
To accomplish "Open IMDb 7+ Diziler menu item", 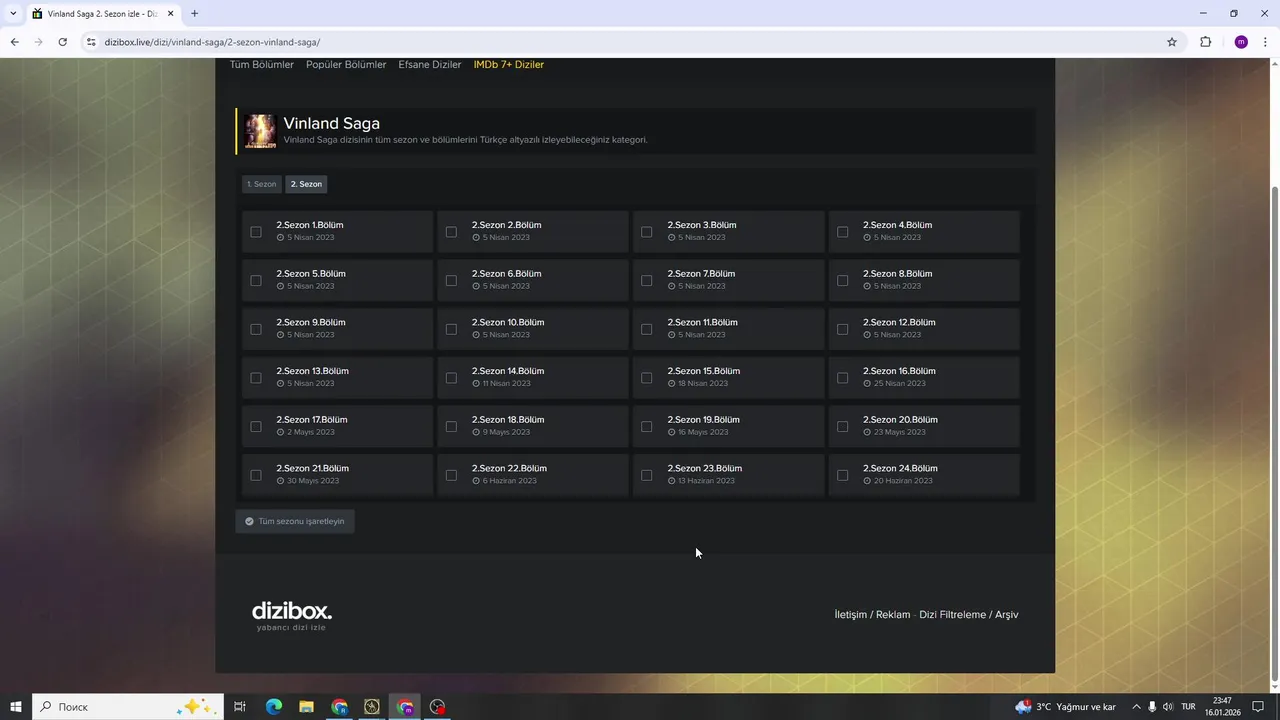I will (x=509, y=65).
